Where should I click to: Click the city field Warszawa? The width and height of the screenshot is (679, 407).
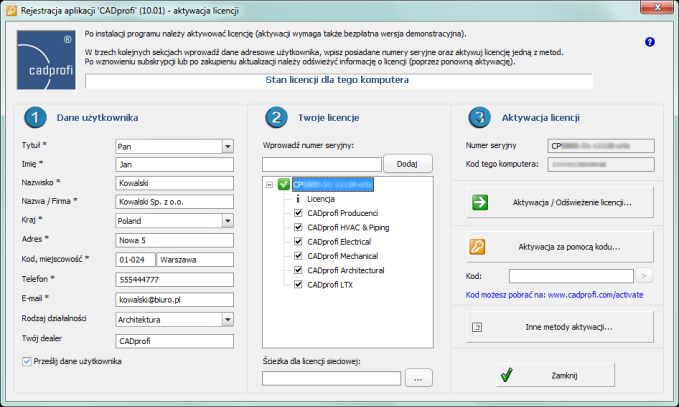(195, 260)
